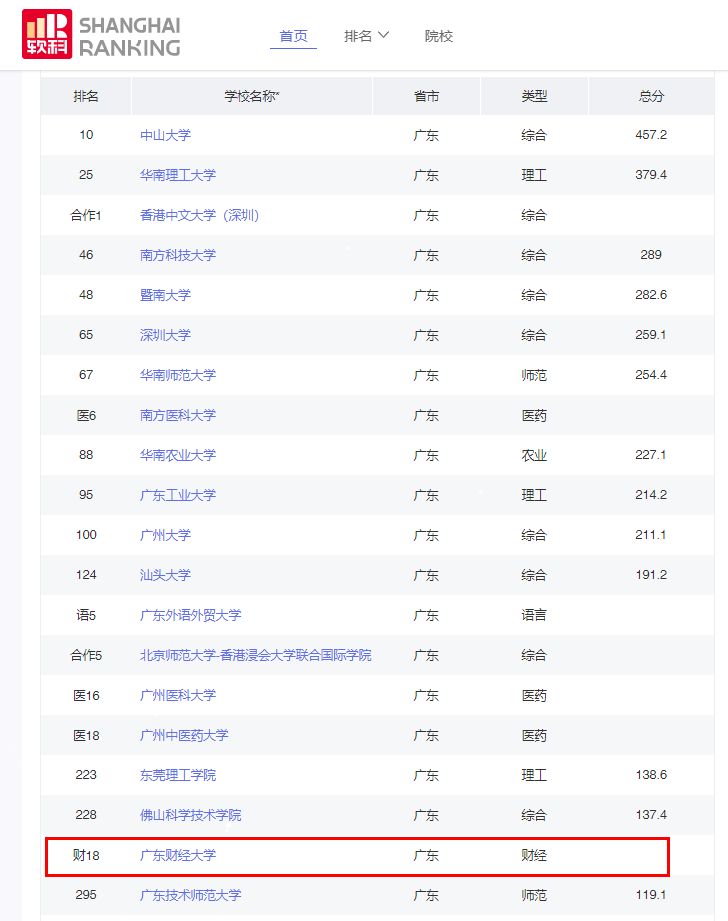
Task: Open the 东莞理工学院 link
Action: 178,775
